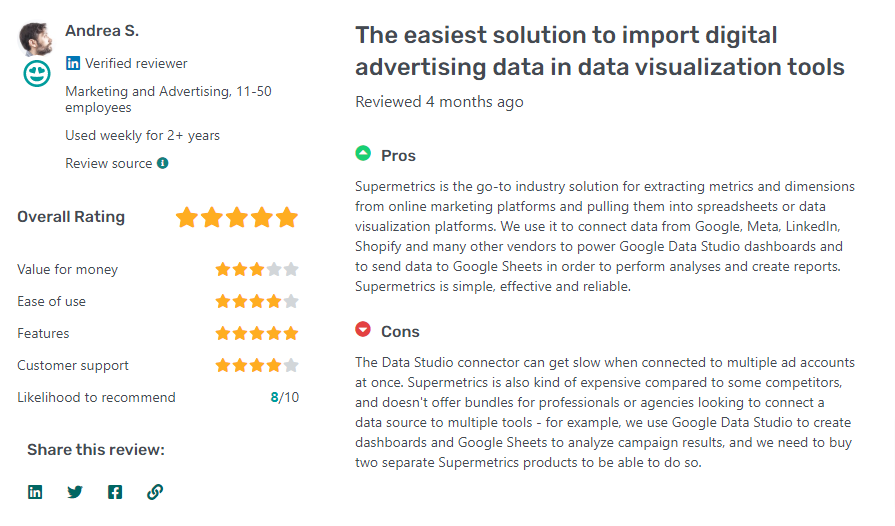
Task: Open Andrea S. reviewer name
Action: [102, 31]
